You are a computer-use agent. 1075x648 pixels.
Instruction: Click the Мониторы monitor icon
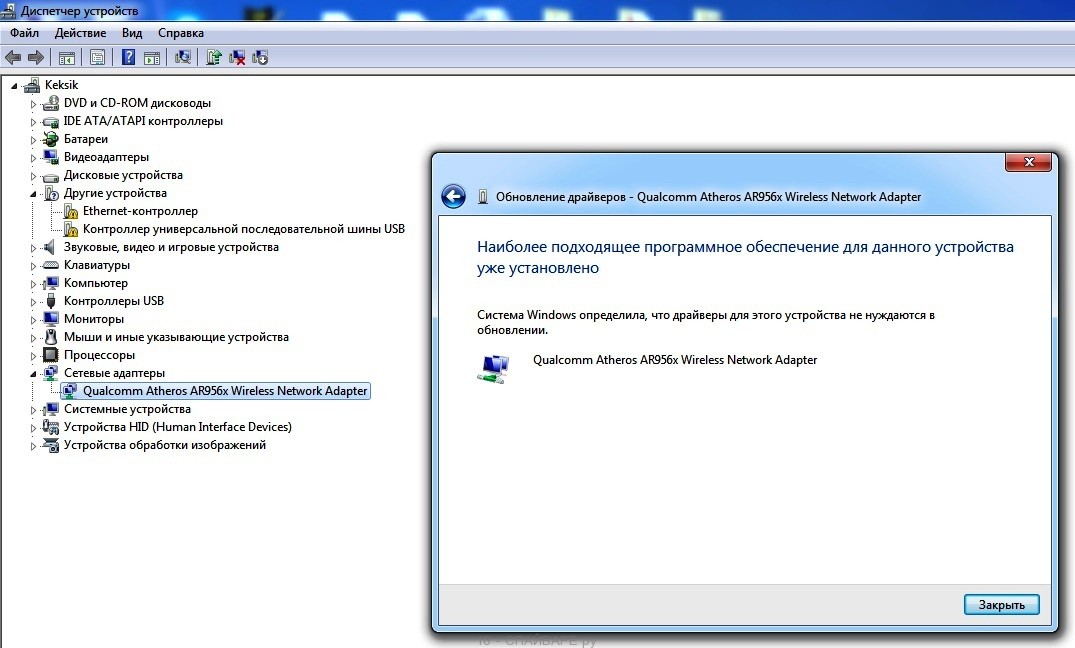51,319
